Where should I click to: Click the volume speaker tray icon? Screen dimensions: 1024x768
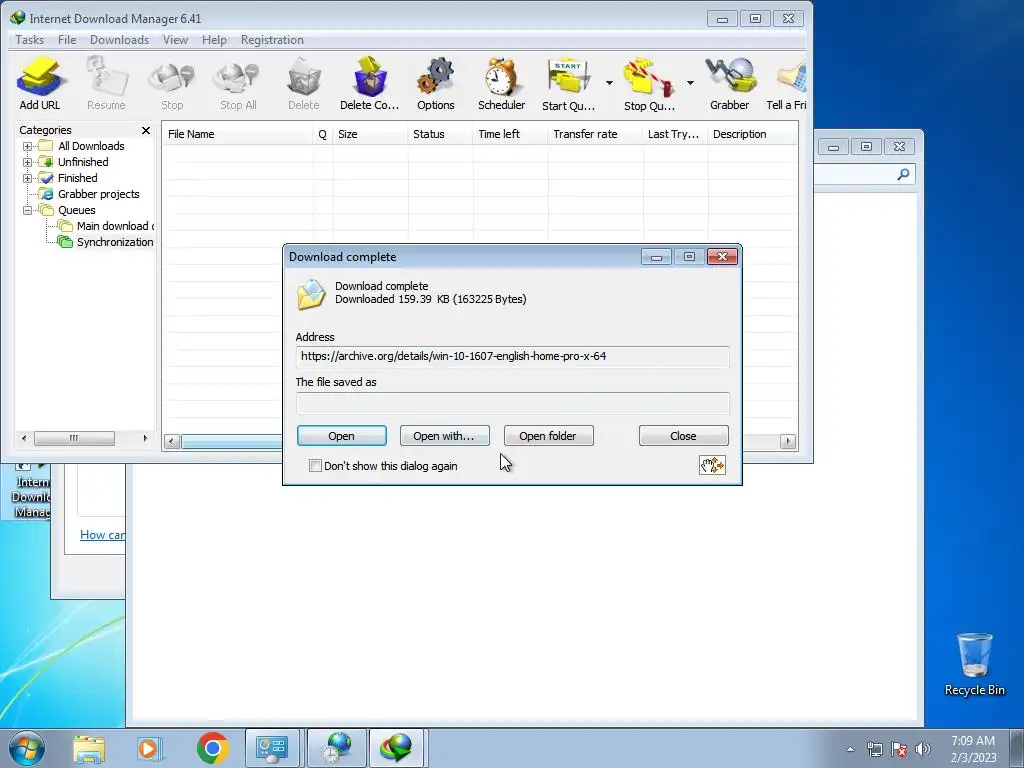click(x=923, y=749)
